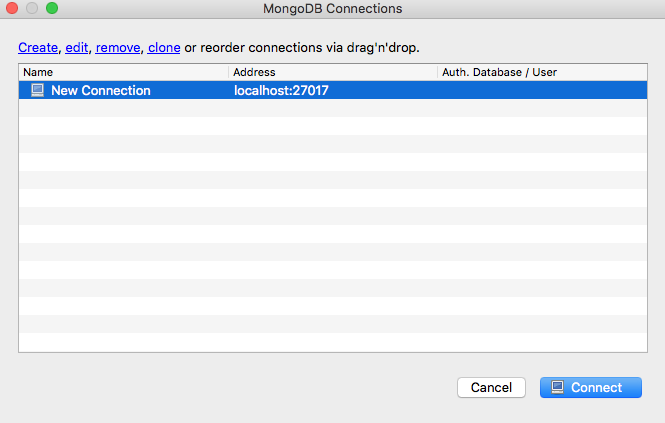Sort by the Address column header
The height and width of the screenshot is (423, 665).
(254, 72)
